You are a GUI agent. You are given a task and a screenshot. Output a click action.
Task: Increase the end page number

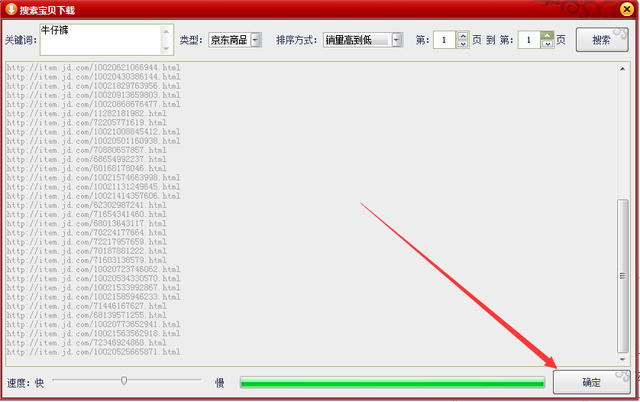tap(547, 36)
